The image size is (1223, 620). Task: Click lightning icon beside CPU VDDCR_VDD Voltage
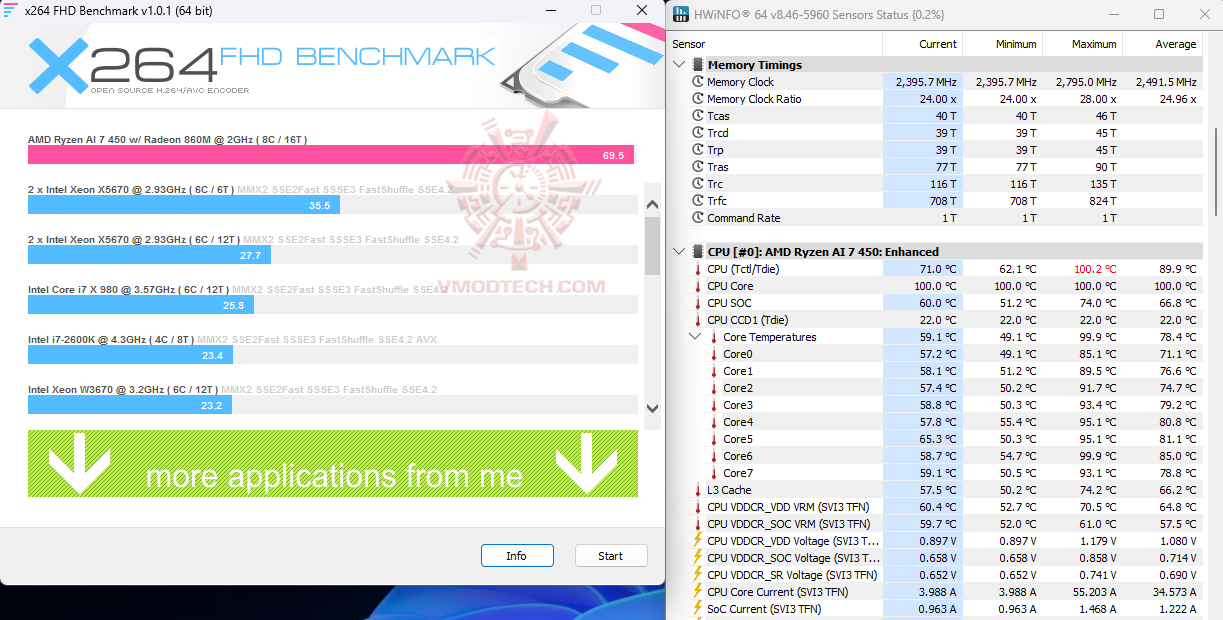pos(698,541)
